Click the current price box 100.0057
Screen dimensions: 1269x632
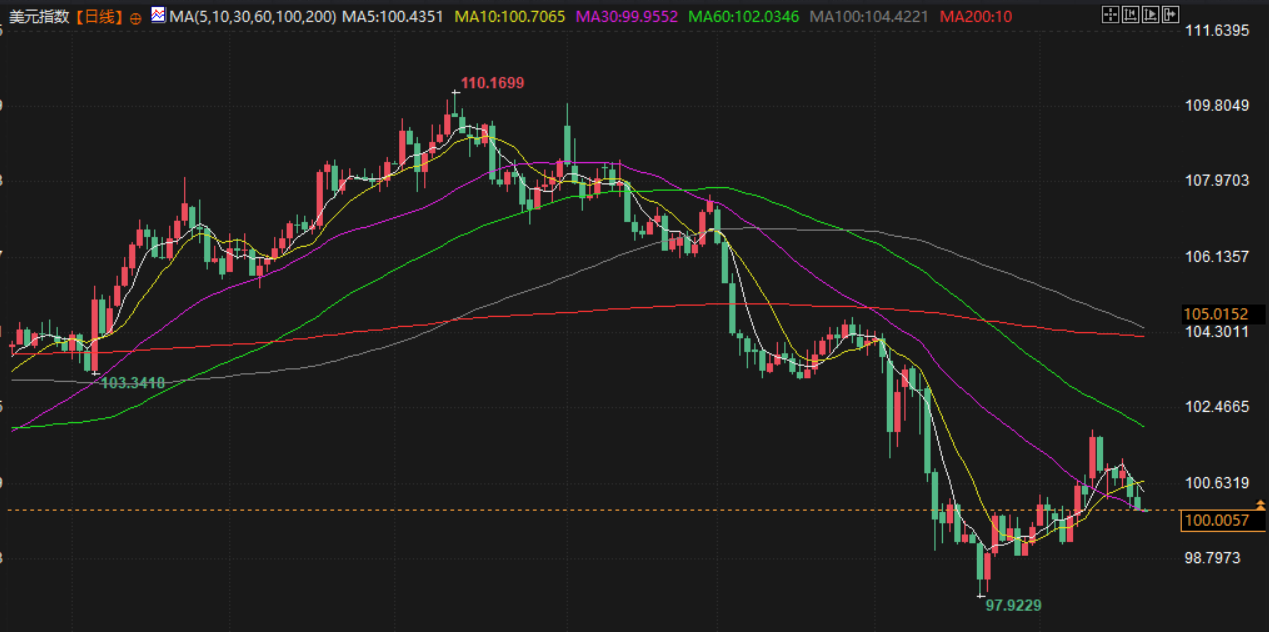(1216, 520)
